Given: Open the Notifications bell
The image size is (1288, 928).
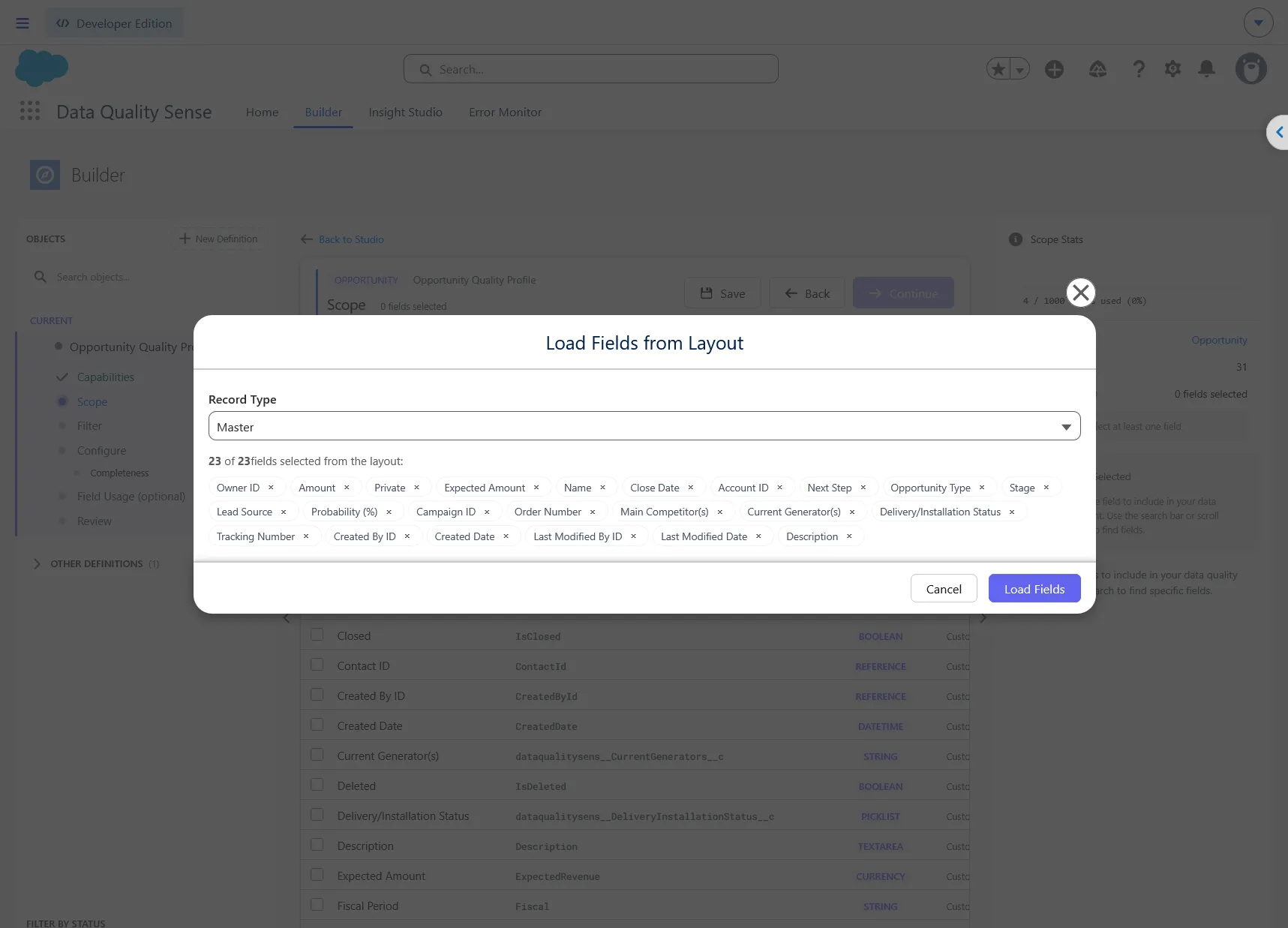Looking at the screenshot, I should click(x=1206, y=69).
